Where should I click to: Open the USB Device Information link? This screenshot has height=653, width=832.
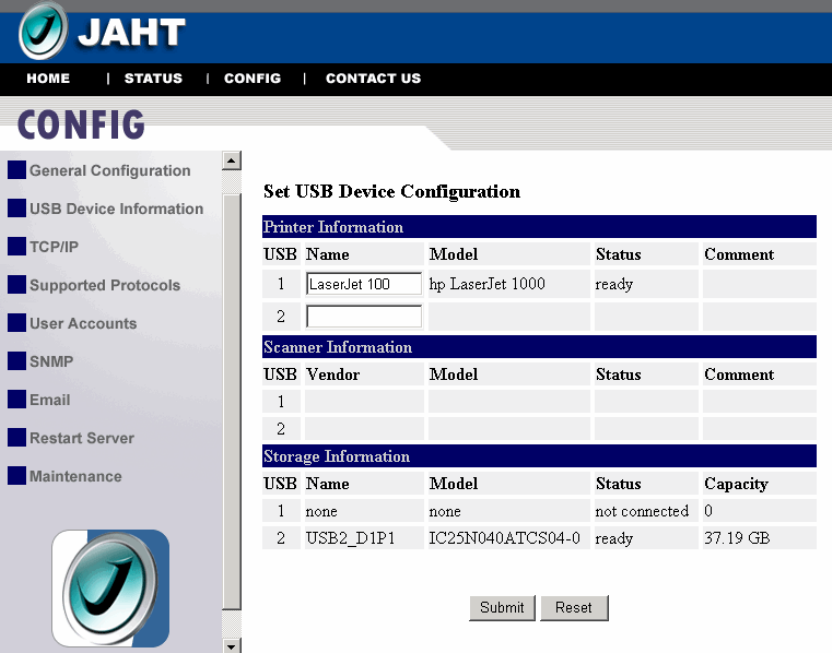coord(116,209)
